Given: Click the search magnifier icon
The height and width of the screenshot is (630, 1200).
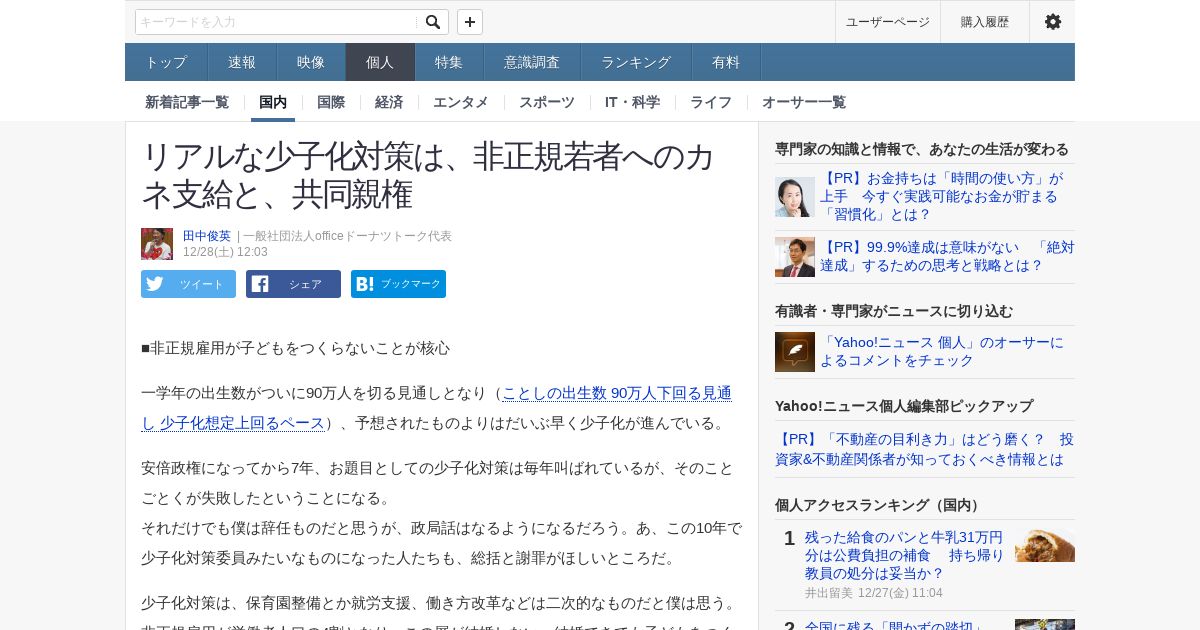Looking at the screenshot, I should [432, 22].
